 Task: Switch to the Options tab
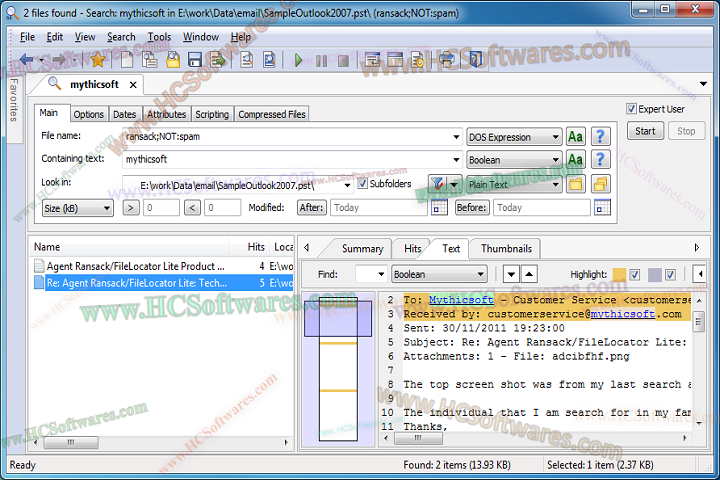(89, 114)
